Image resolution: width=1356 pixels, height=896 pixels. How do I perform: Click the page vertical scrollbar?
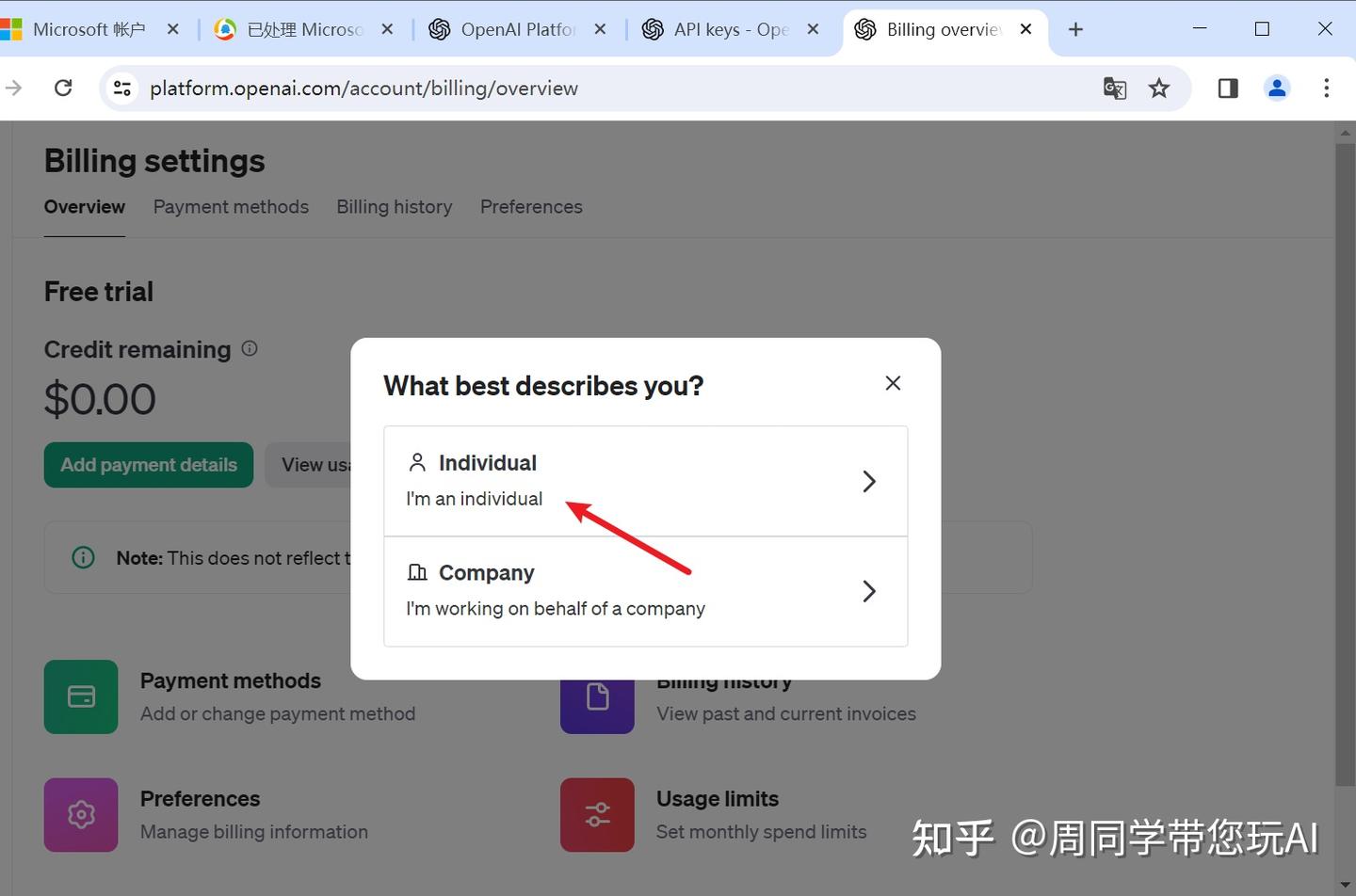click(x=1346, y=465)
